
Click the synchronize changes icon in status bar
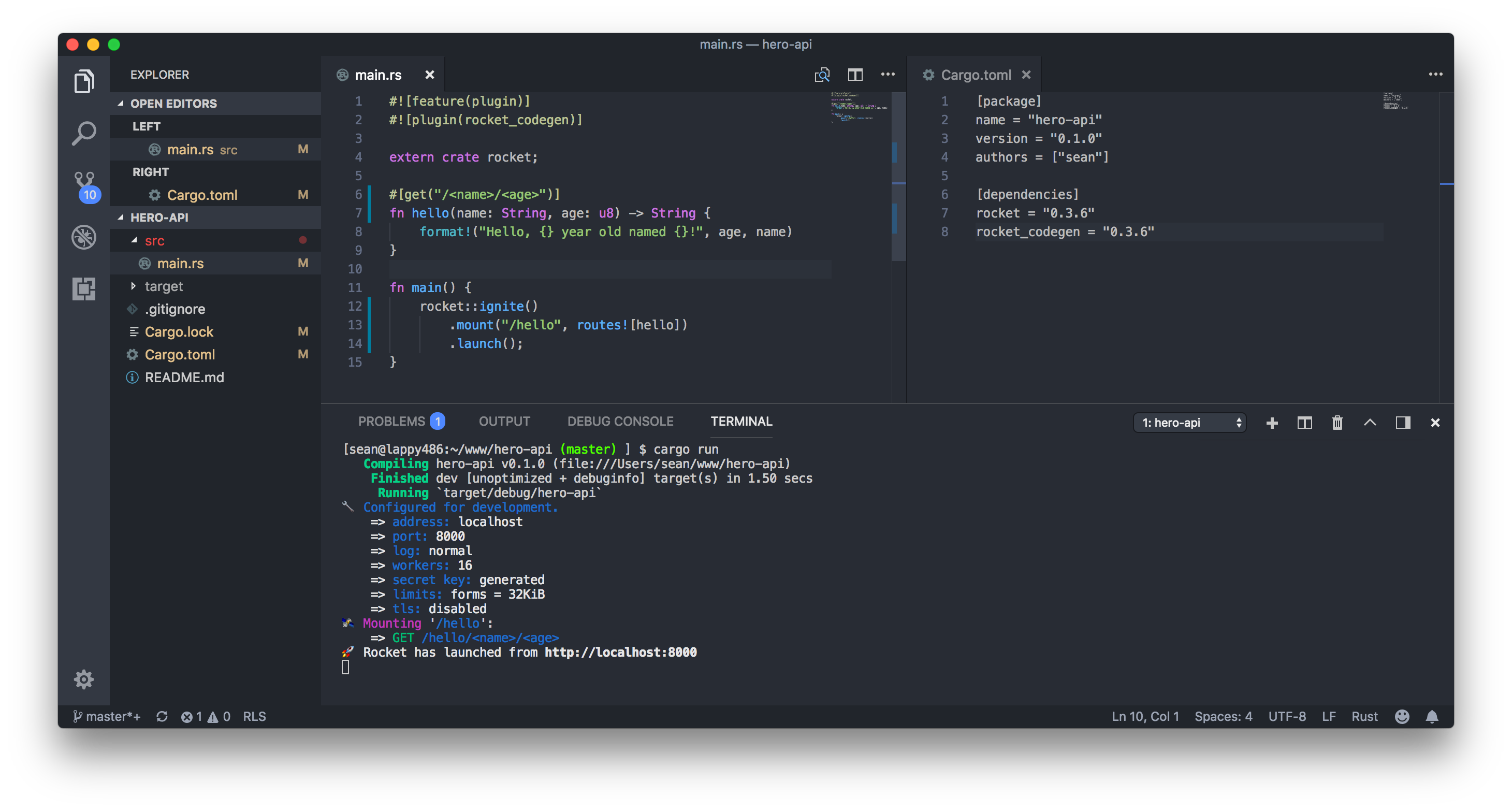pyautogui.click(x=162, y=716)
